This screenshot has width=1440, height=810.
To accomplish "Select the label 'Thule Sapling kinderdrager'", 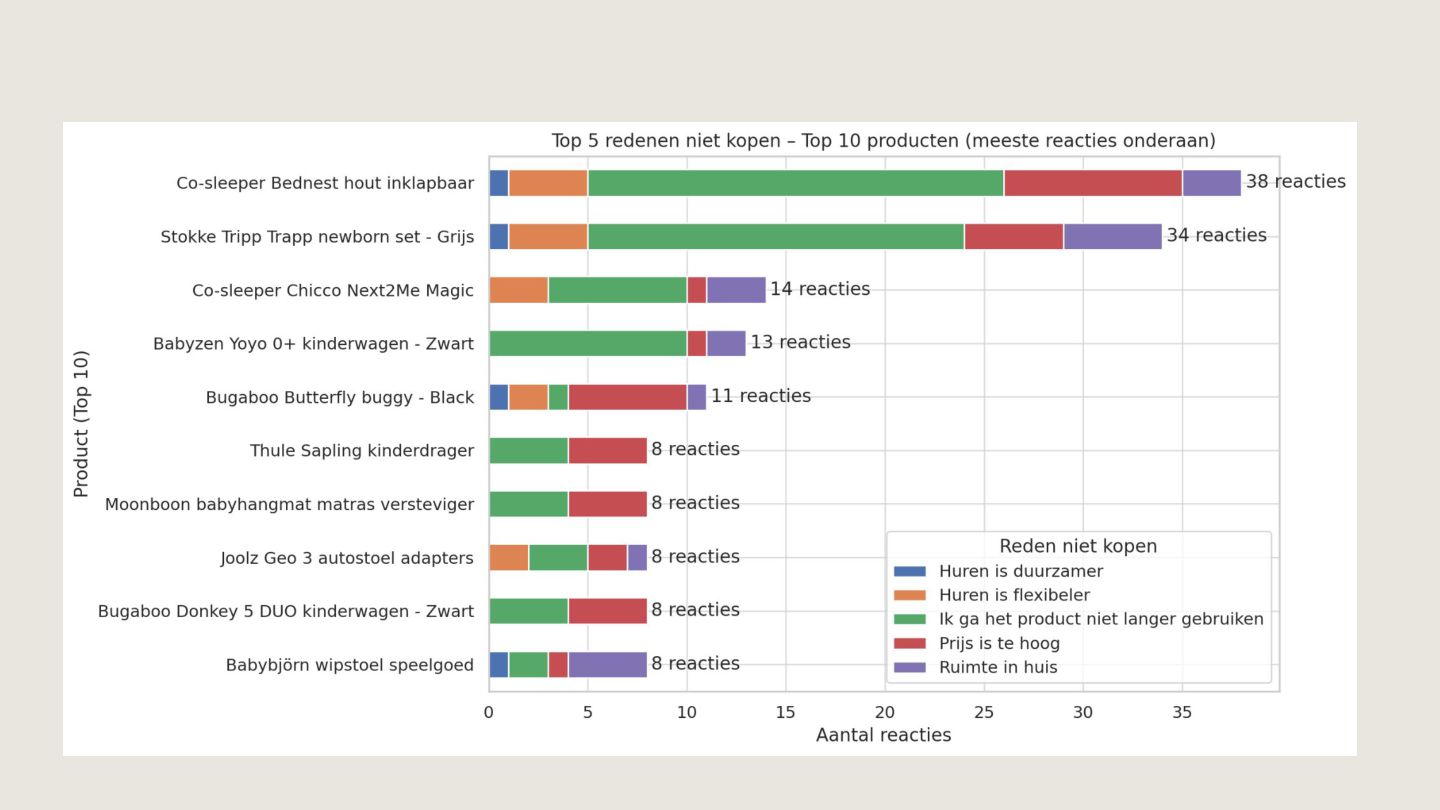I will click(362, 452).
